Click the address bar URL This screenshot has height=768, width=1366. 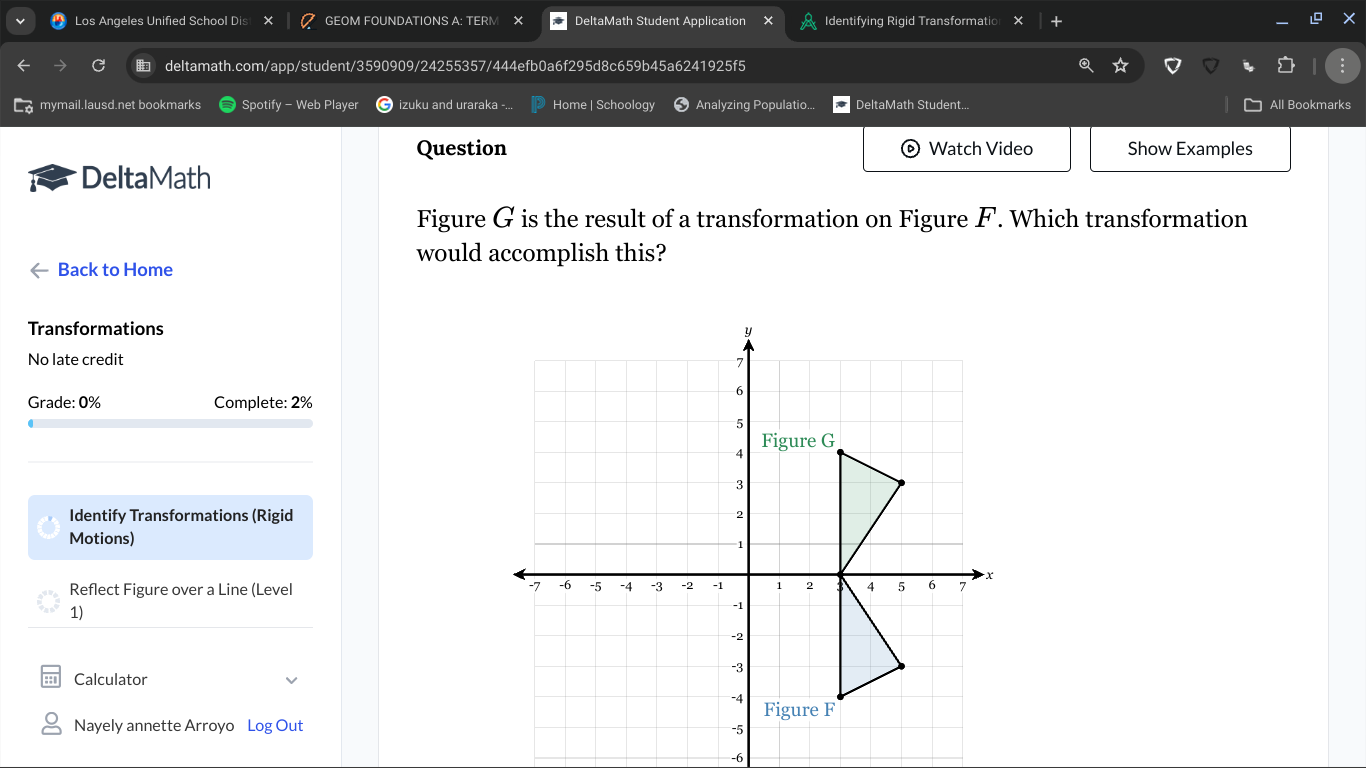click(x=455, y=66)
